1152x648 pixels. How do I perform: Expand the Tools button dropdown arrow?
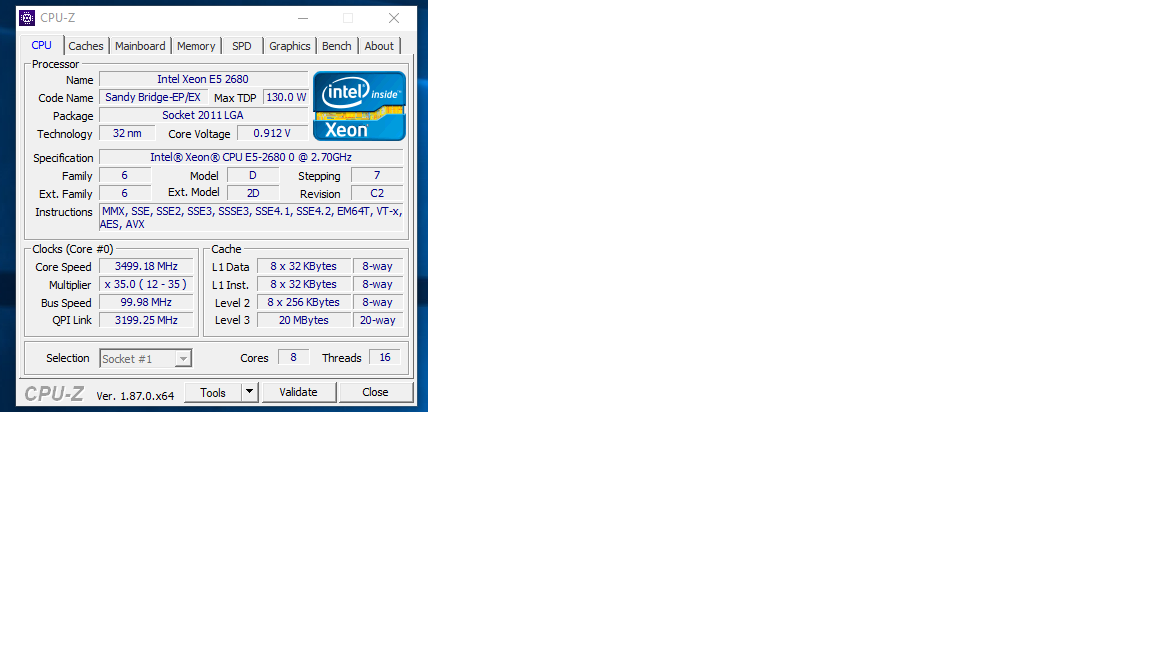pos(250,392)
